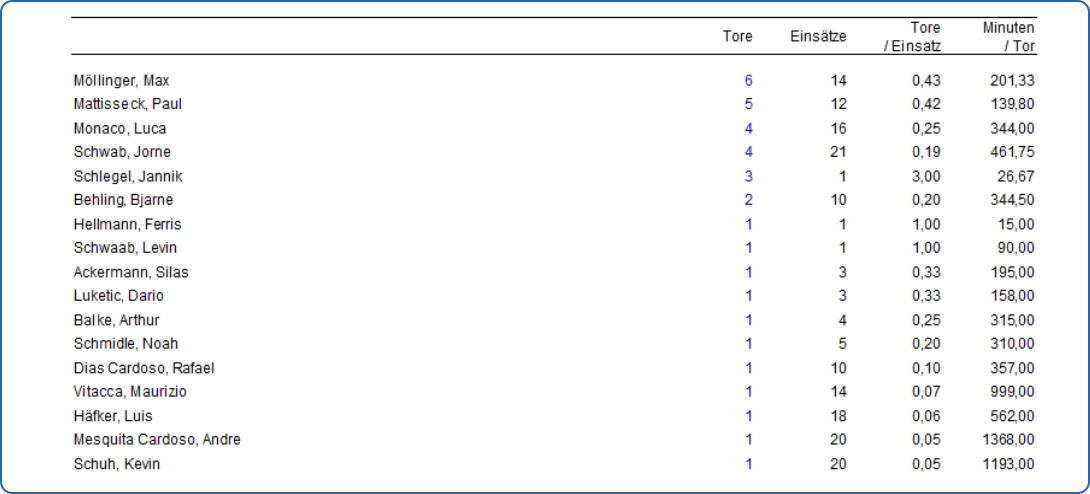Open goal count link for Schwaab, Levin

tap(749, 248)
